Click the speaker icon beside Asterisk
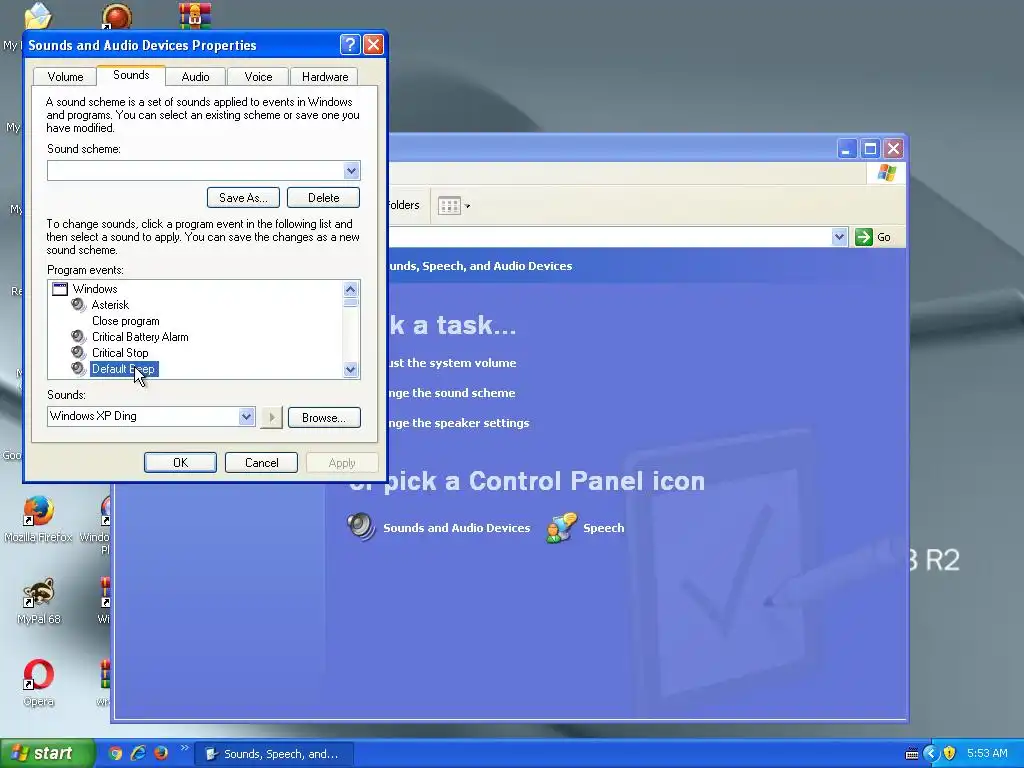 (79, 305)
